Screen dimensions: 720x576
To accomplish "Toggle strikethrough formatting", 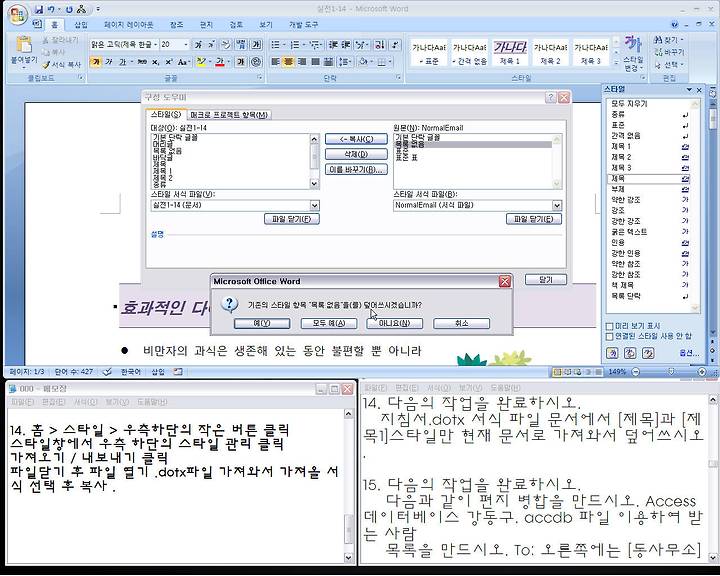I will (x=142, y=62).
